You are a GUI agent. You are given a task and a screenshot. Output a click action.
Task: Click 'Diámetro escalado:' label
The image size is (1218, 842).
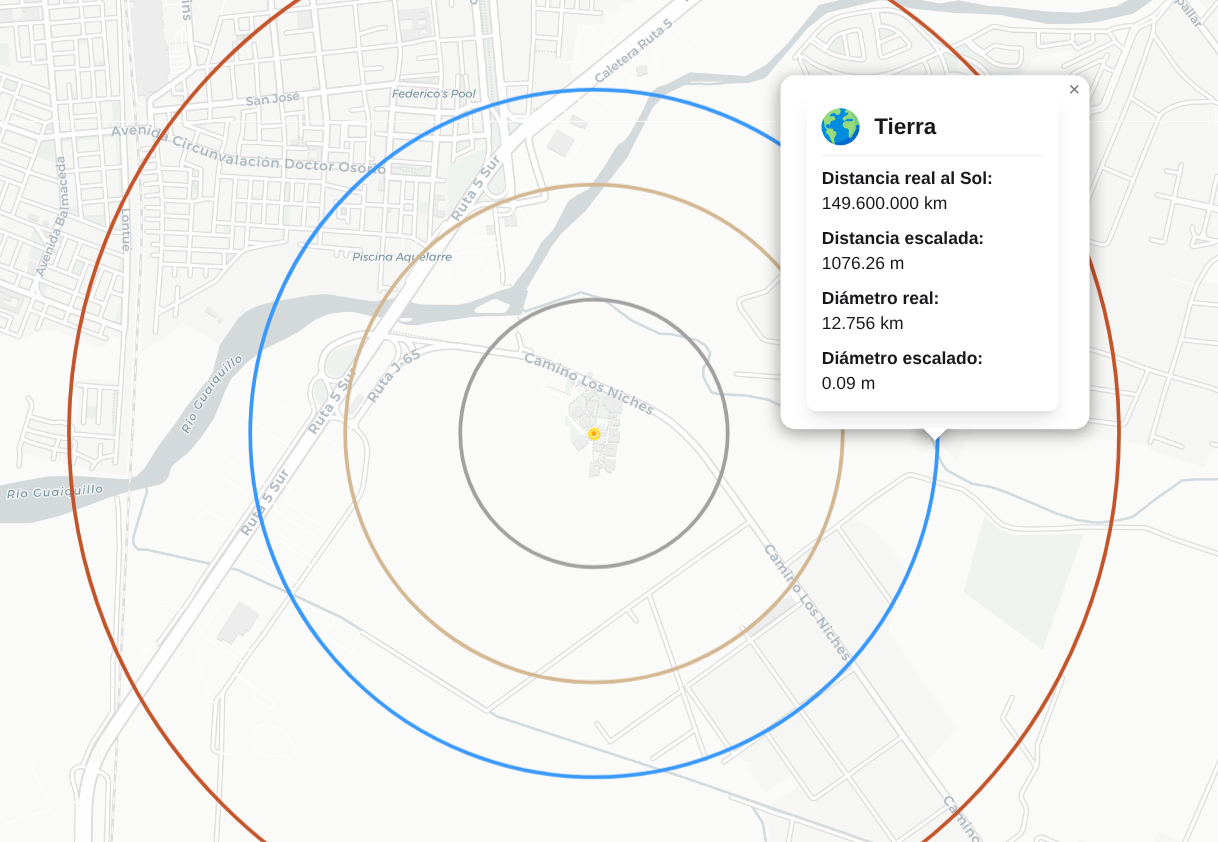tap(902, 358)
